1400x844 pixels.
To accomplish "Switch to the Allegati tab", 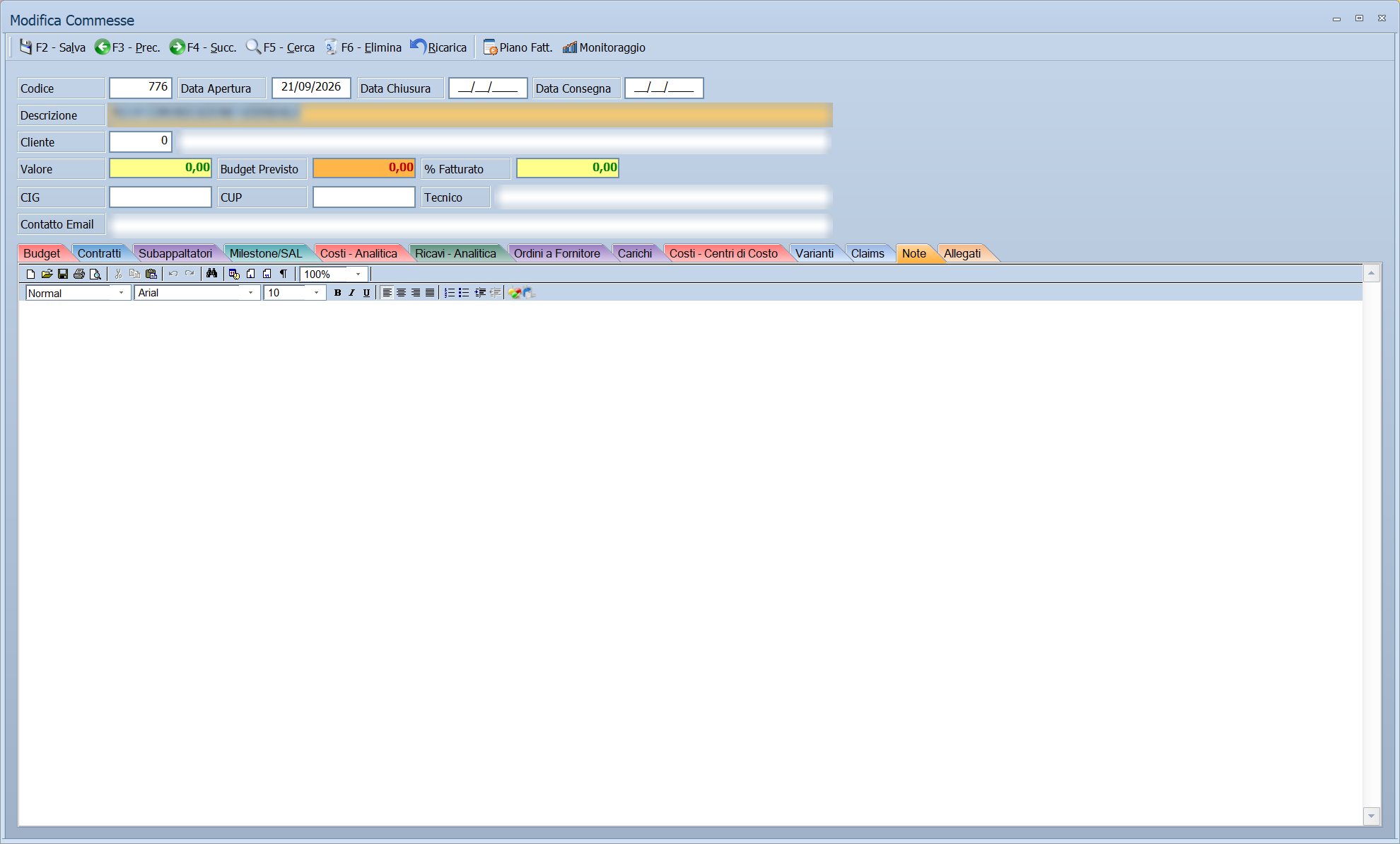I will click(x=962, y=253).
